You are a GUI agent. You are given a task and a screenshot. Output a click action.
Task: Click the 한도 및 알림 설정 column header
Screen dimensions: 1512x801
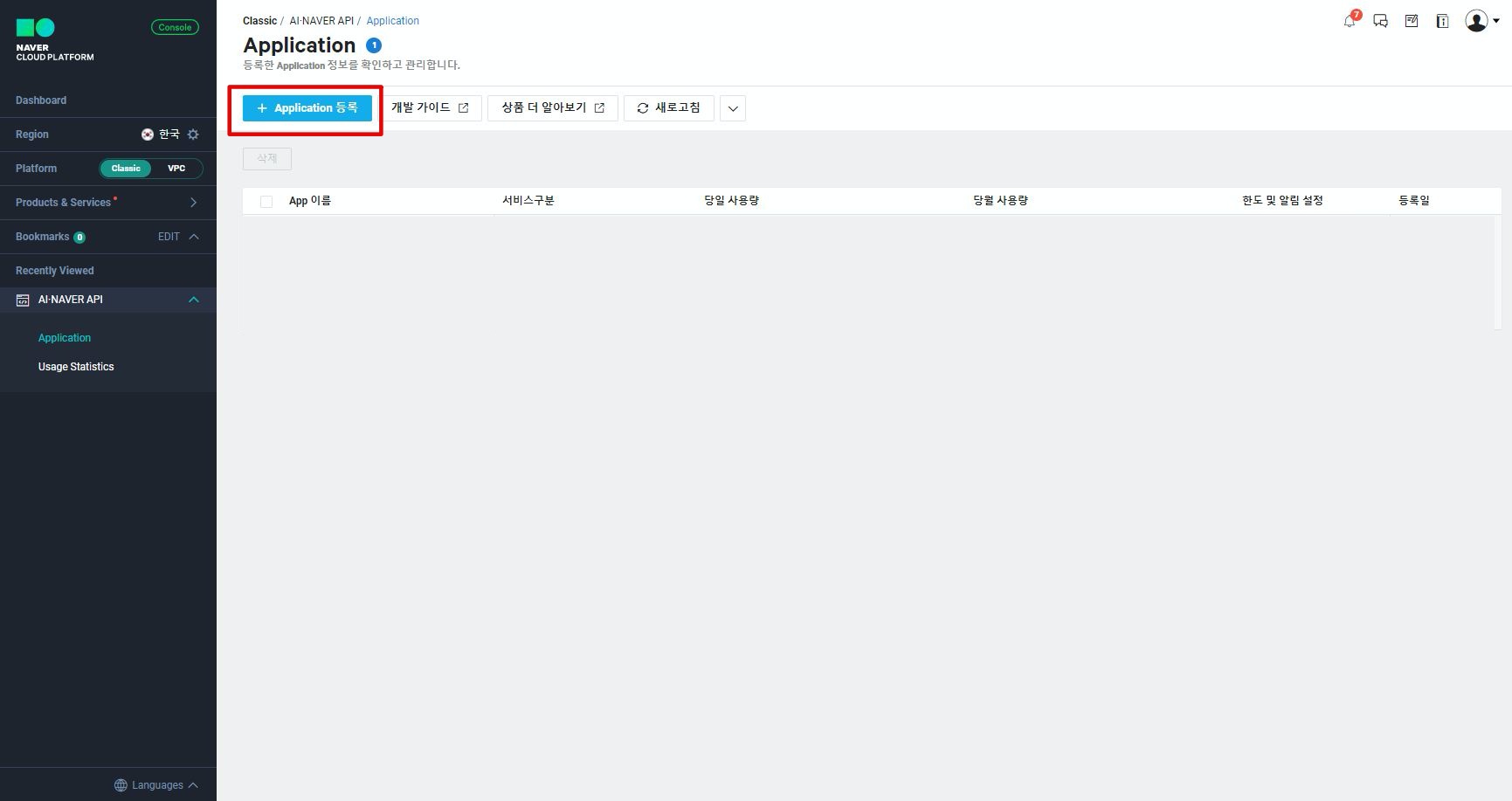(x=1283, y=201)
